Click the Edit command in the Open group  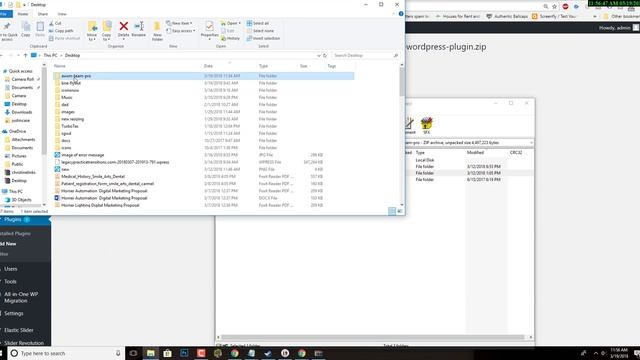tap(228, 31)
